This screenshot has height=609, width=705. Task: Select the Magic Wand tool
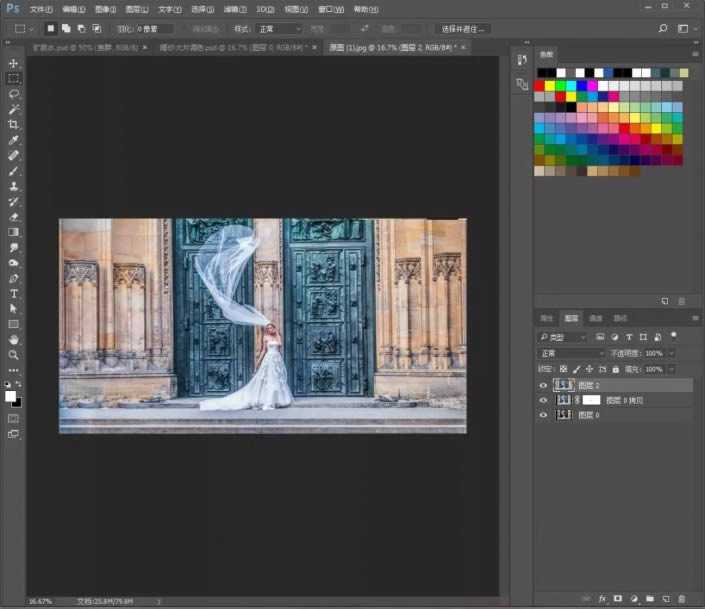click(x=13, y=108)
